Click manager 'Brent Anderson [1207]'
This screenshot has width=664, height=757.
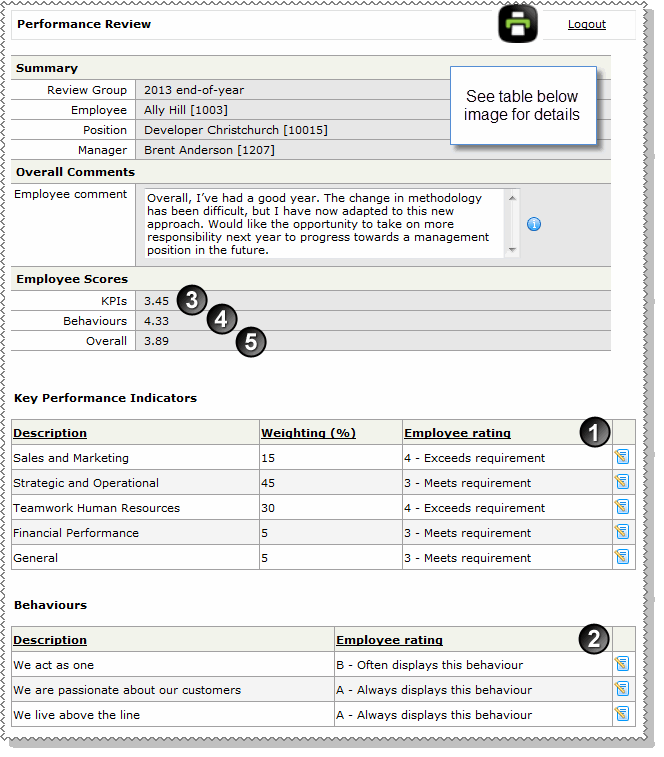click(209, 150)
